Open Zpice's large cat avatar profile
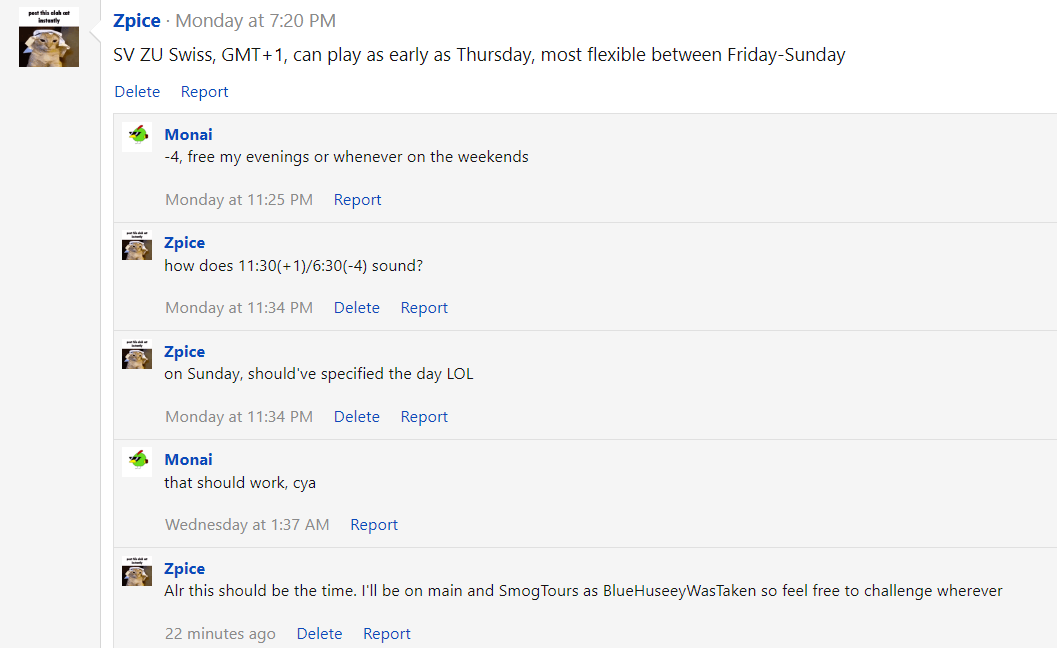Image resolution: width=1057 pixels, height=648 pixels. click(49, 37)
